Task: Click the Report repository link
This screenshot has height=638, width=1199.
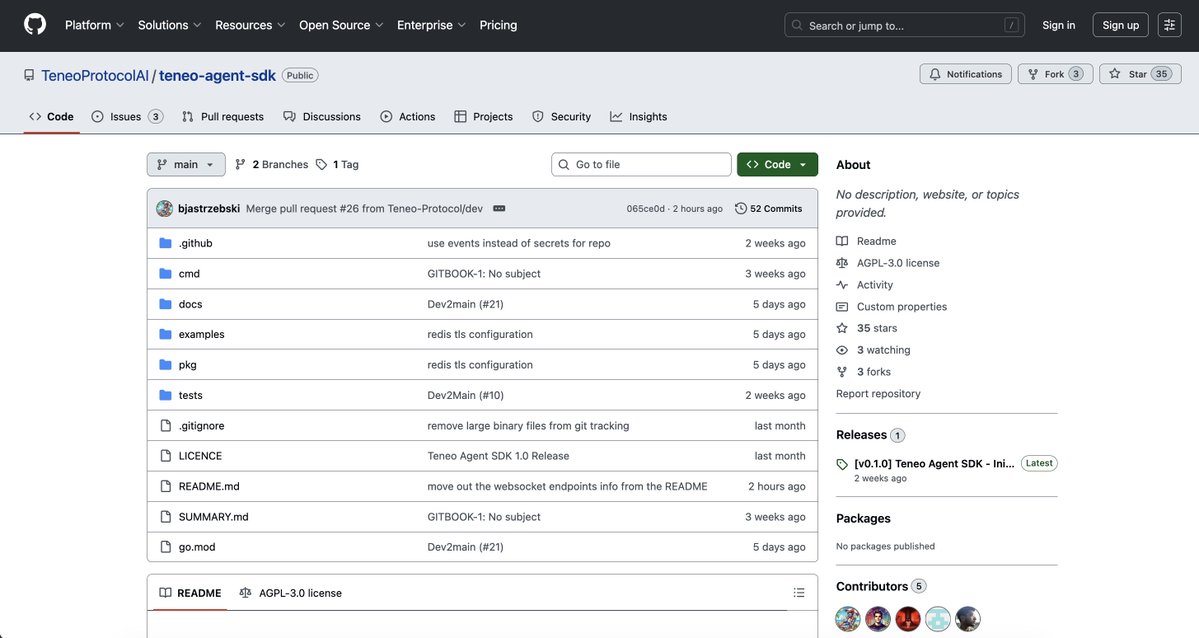Action: point(878,393)
